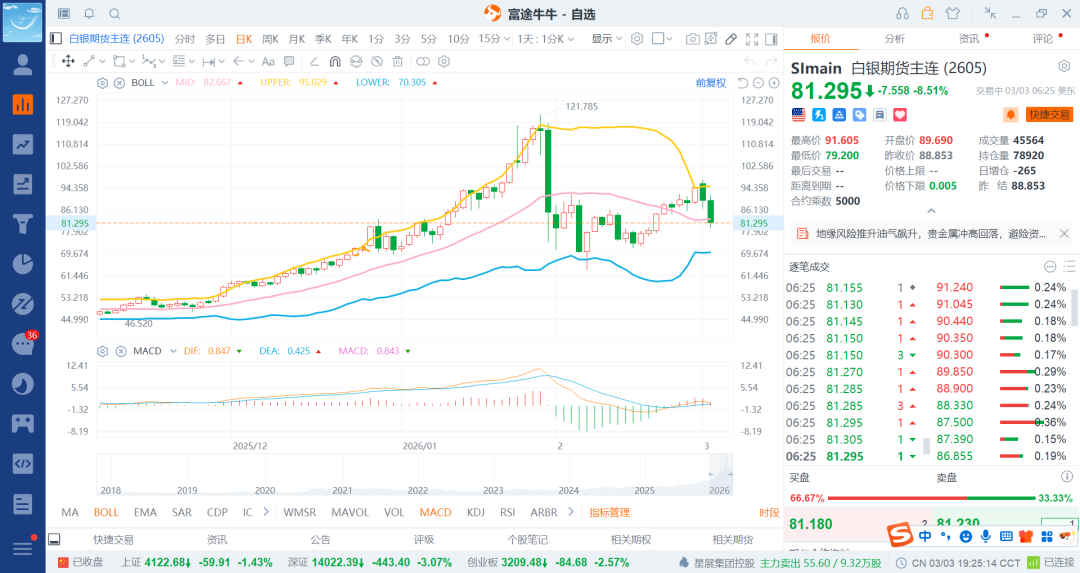Click the price alert bell icon
The image size is (1080, 573).
click(1009, 115)
